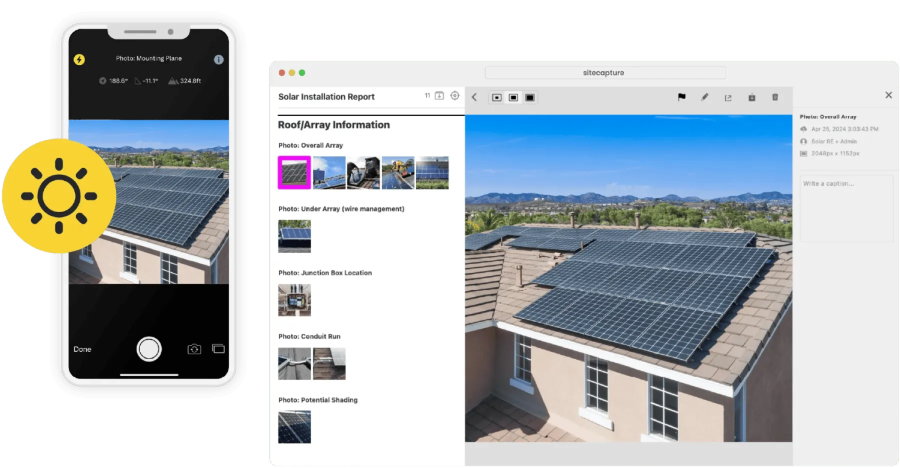Open the Junction Box Location thumbnail
900x468 pixels.
click(x=294, y=300)
